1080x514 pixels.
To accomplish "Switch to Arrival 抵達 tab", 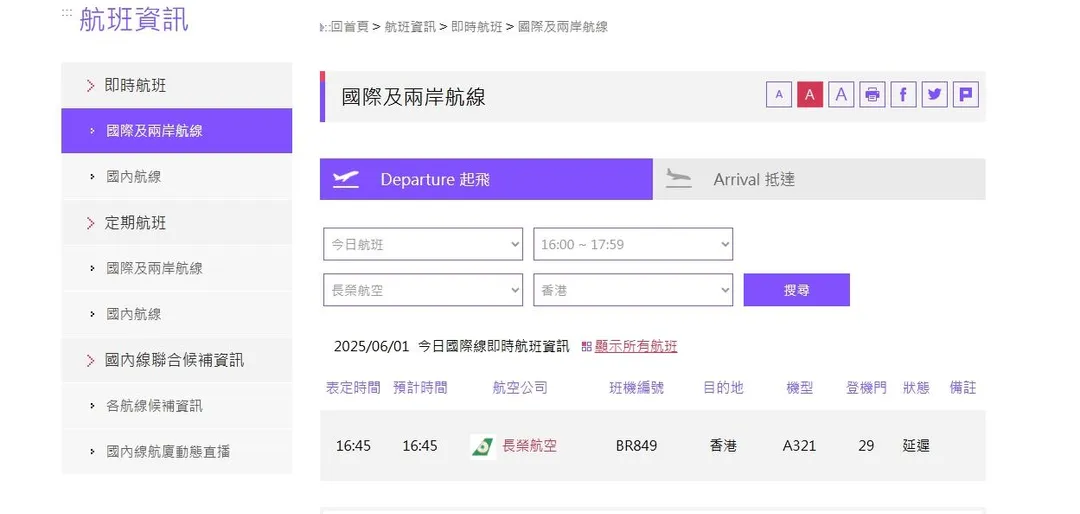I will [819, 179].
